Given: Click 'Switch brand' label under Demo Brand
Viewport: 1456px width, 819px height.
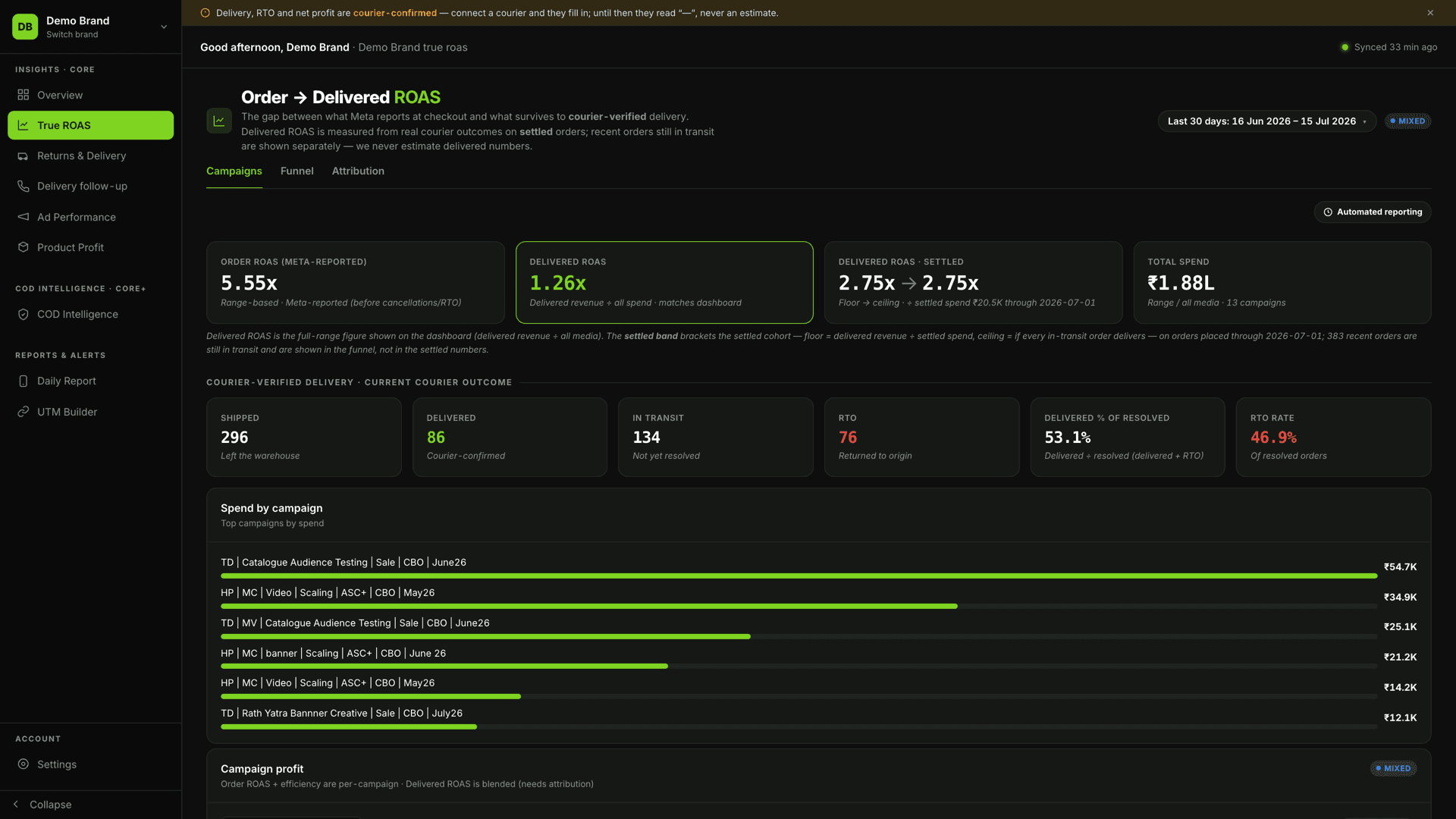Looking at the screenshot, I should tap(72, 35).
